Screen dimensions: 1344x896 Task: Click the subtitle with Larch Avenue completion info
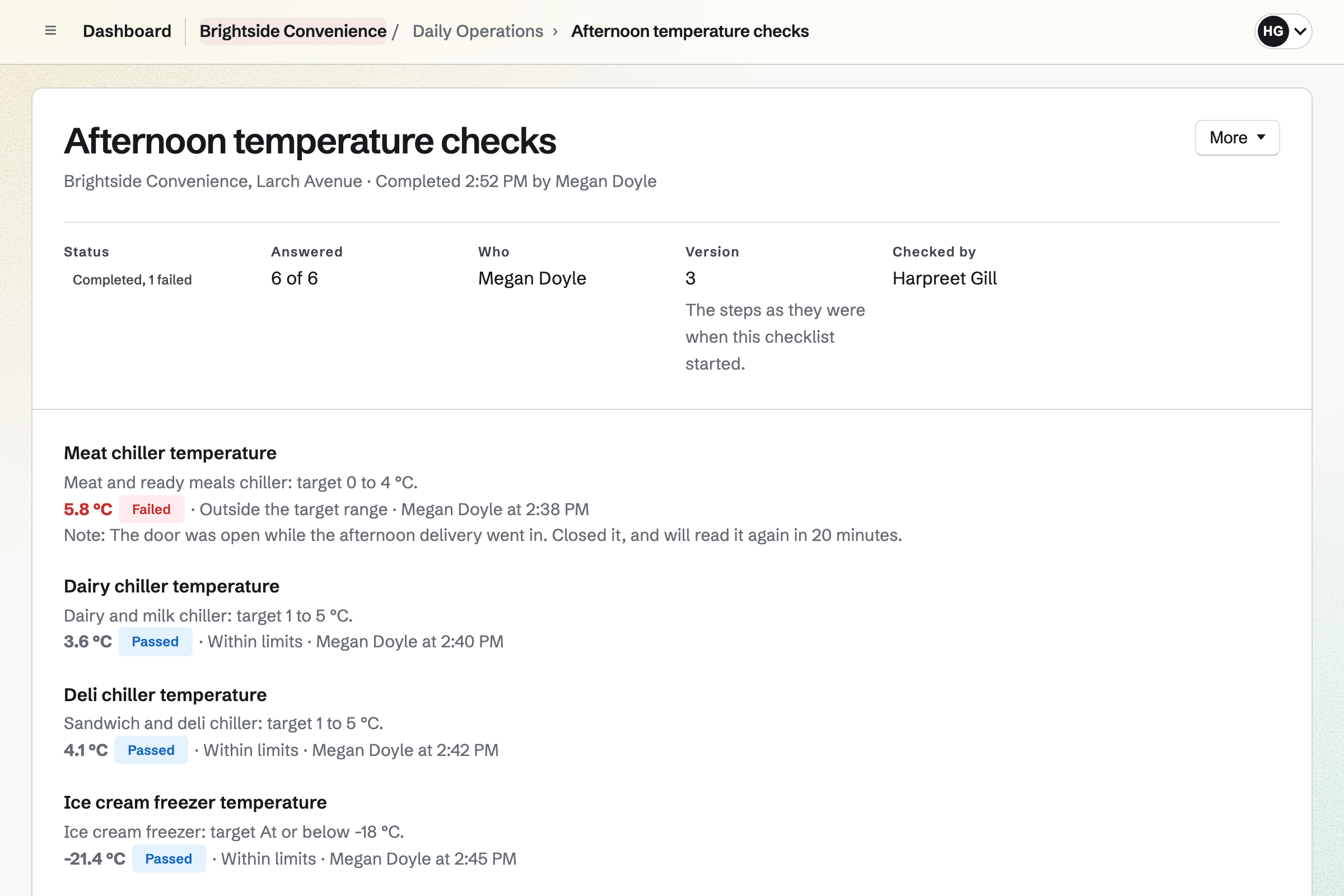click(x=360, y=181)
